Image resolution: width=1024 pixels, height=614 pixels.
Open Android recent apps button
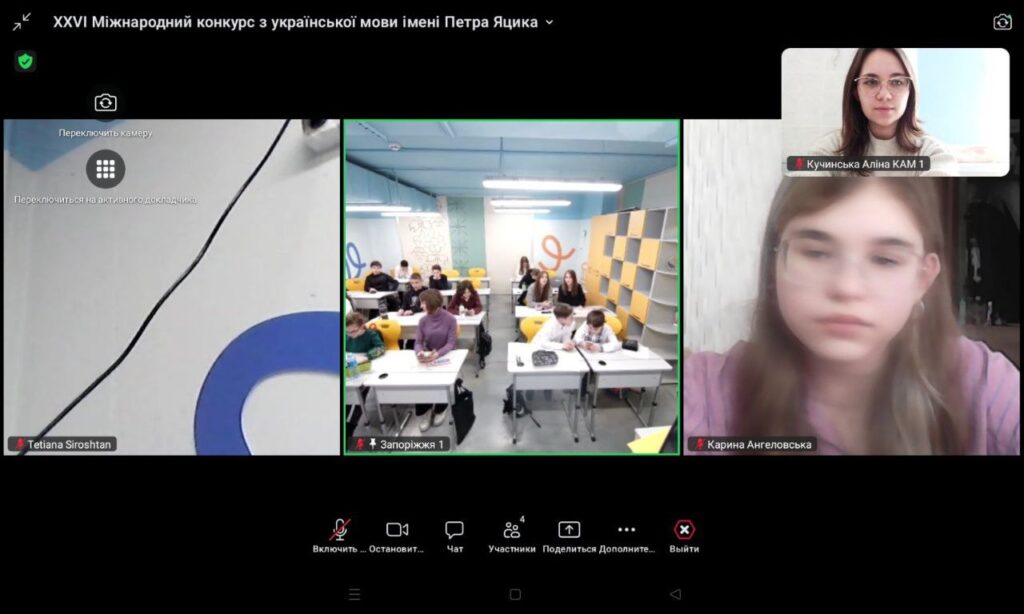point(354,594)
